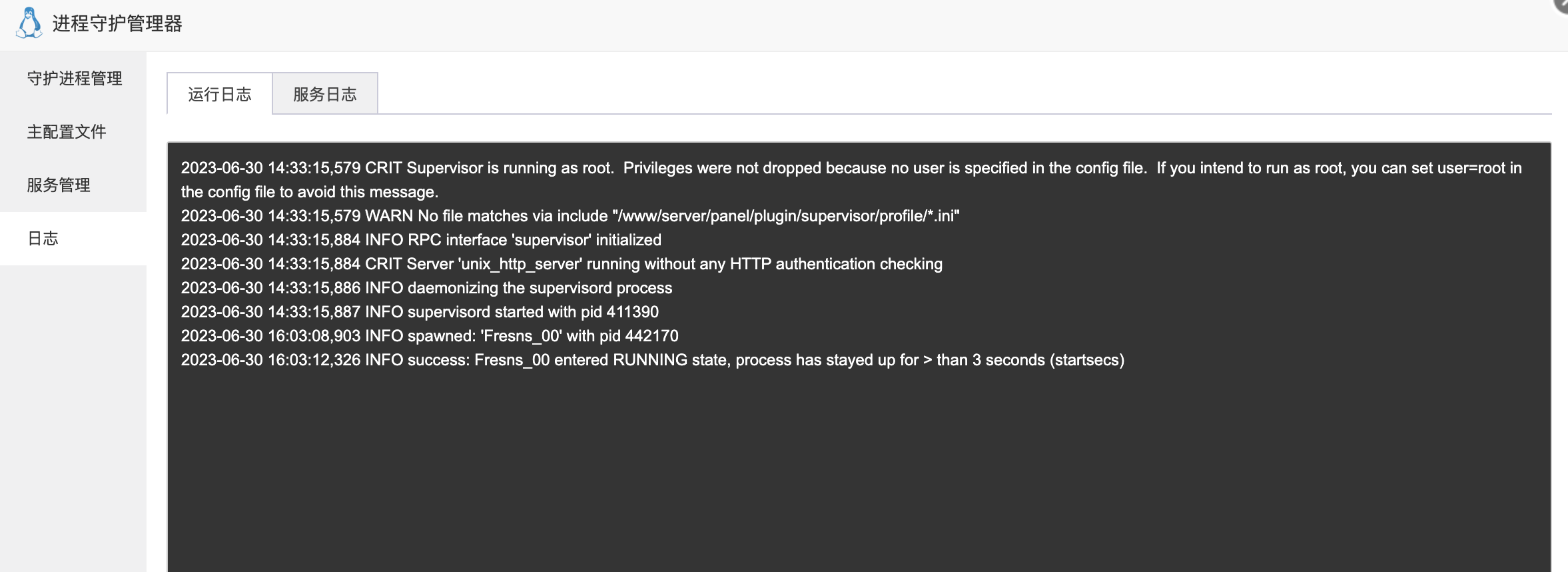Image resolution: width=1568 pixels, height=572 pixels.
Task: Click the WARN No file matches log line
Action: (x=570, y=216)
